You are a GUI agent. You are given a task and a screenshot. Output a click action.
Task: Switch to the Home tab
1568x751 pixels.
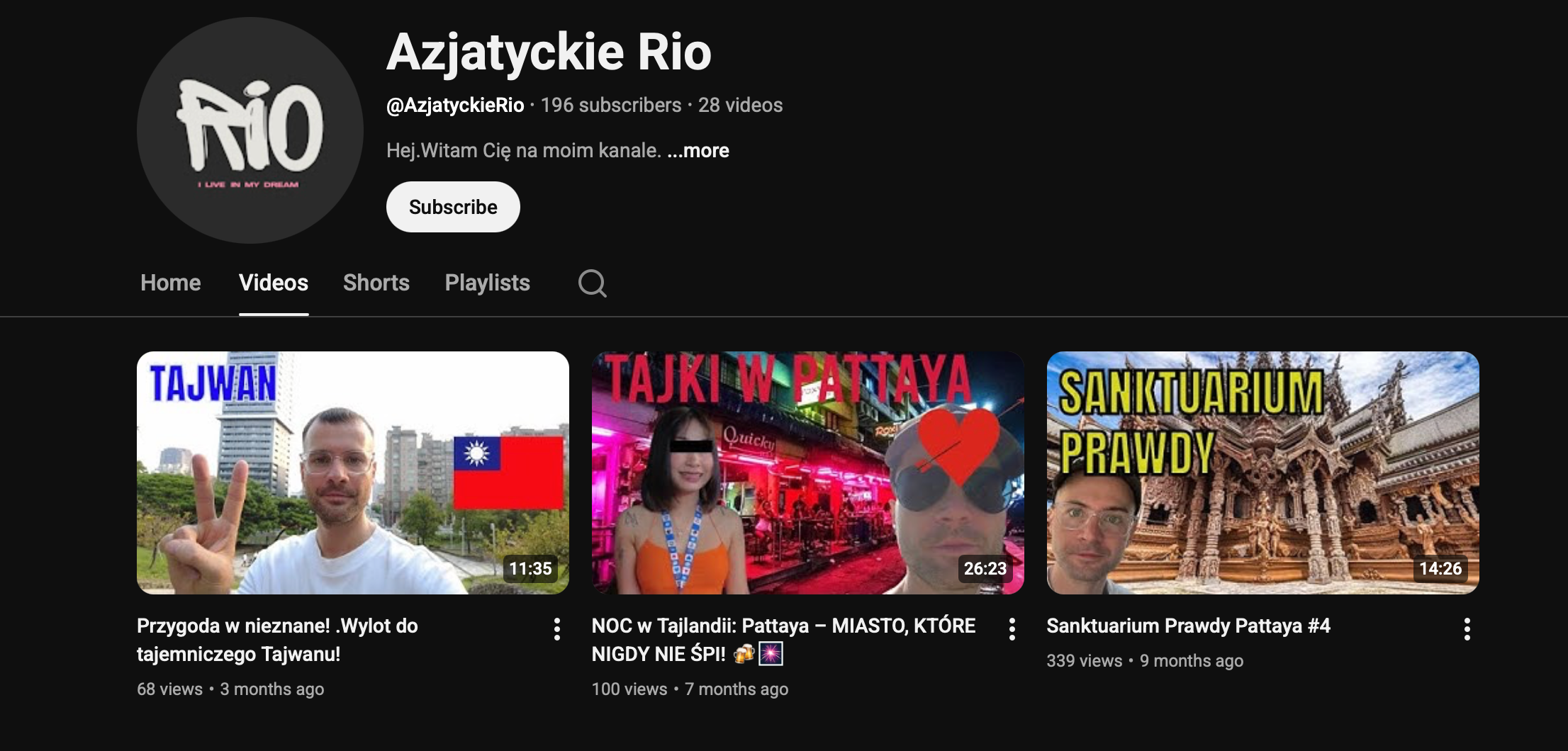click(170, 283)
